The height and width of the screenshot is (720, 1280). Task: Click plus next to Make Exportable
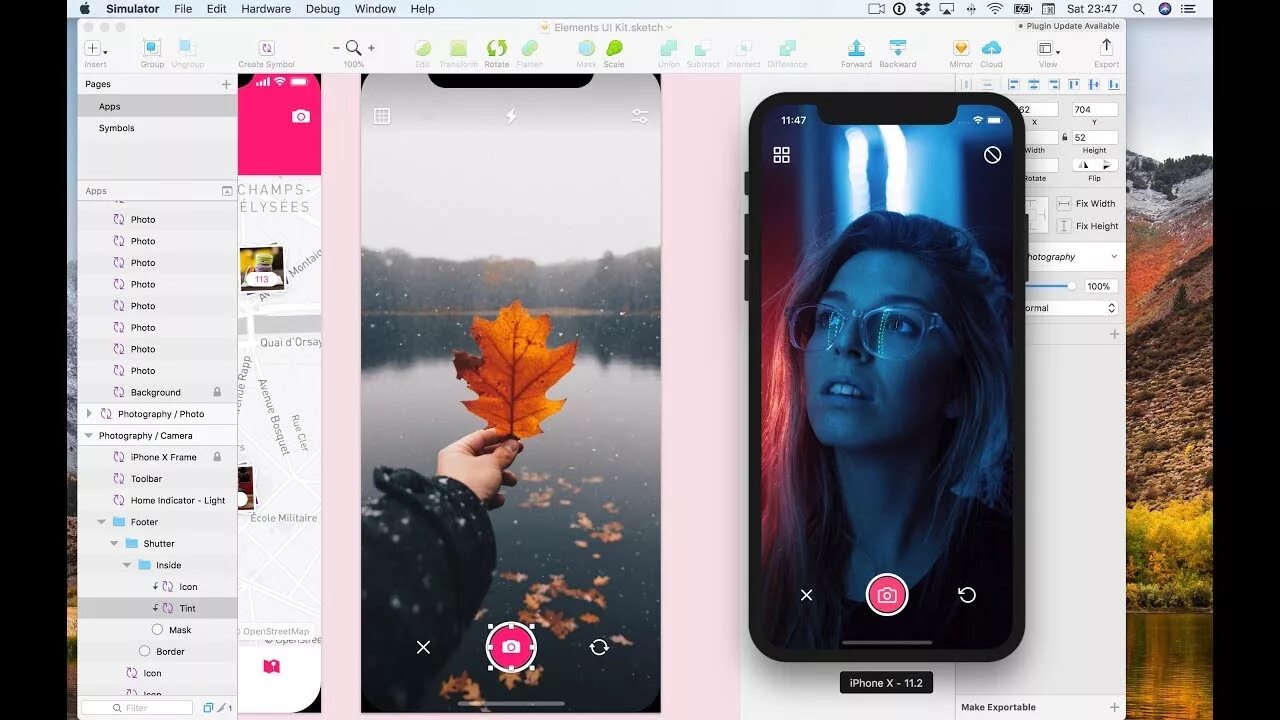[1115, 707]
